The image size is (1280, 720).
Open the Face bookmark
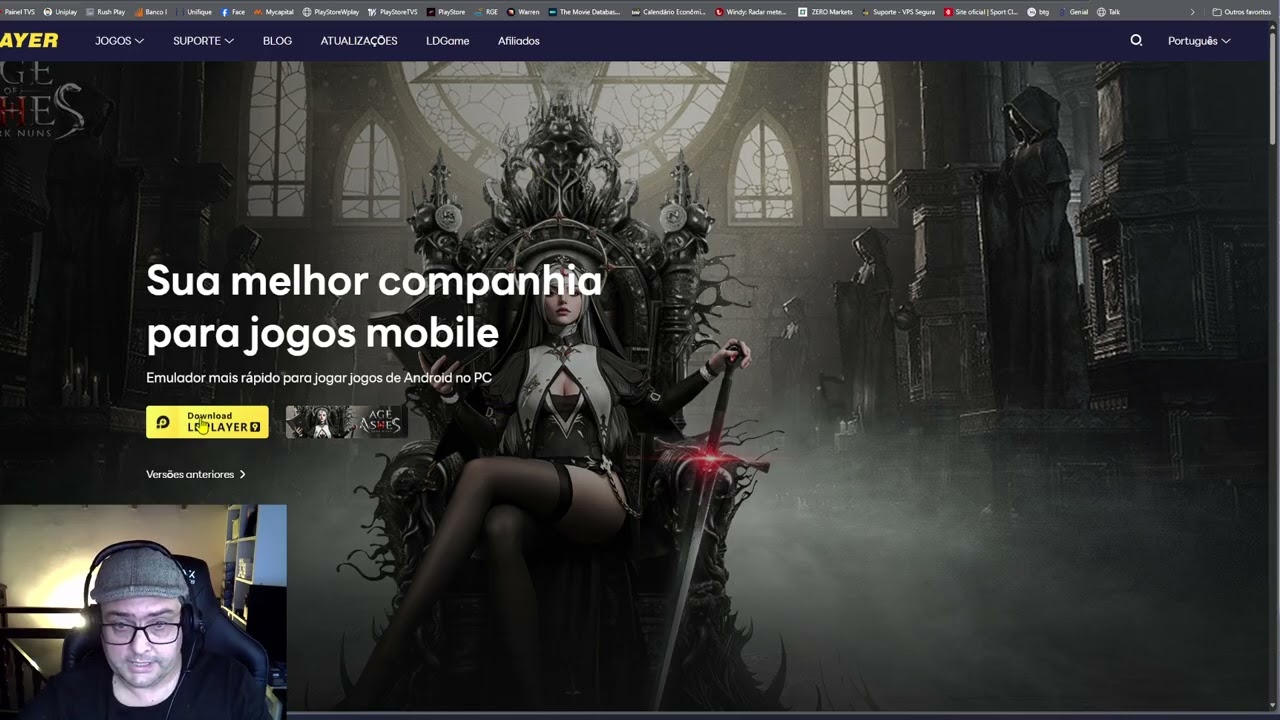(x=233, y=12)
